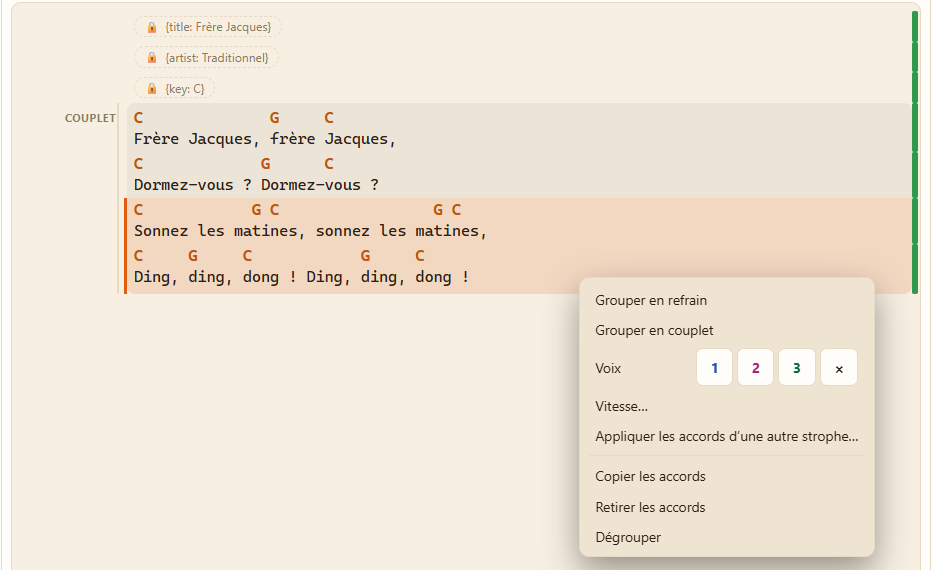Click lock icon on the key directive
This screenshot has height=570, width=932.
[152, 89]
